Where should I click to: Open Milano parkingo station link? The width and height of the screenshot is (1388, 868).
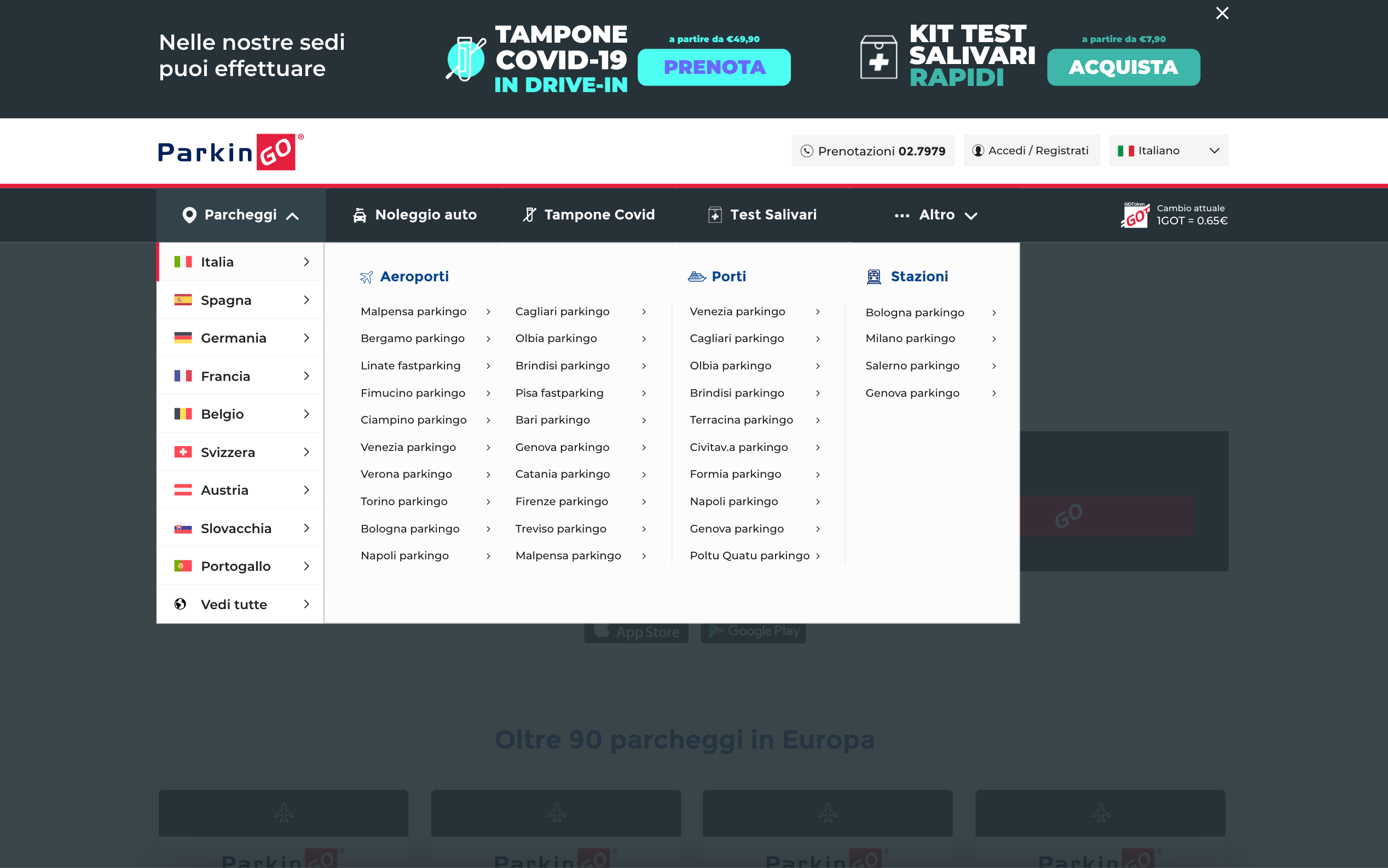point(931,339)
